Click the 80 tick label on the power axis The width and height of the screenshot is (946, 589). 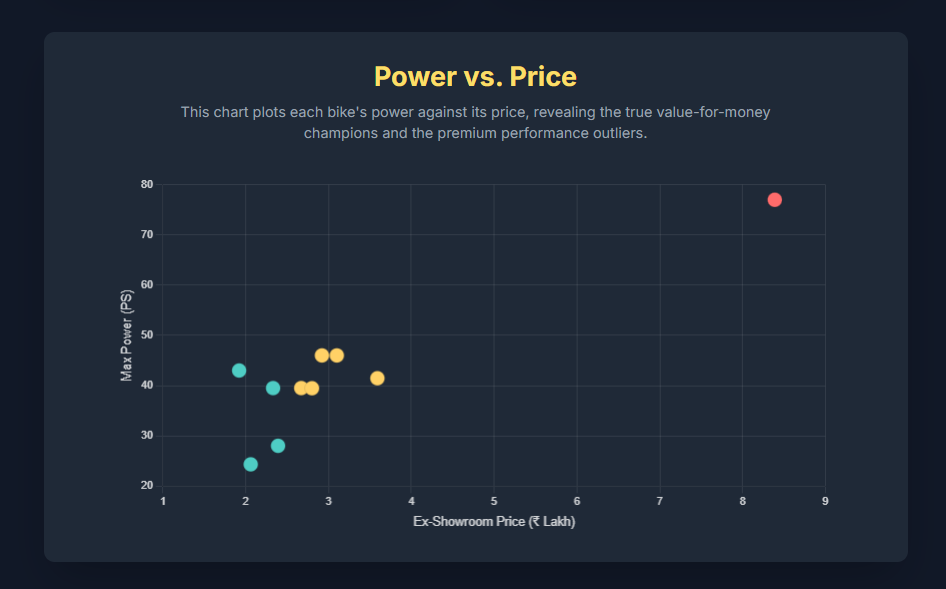147,185
